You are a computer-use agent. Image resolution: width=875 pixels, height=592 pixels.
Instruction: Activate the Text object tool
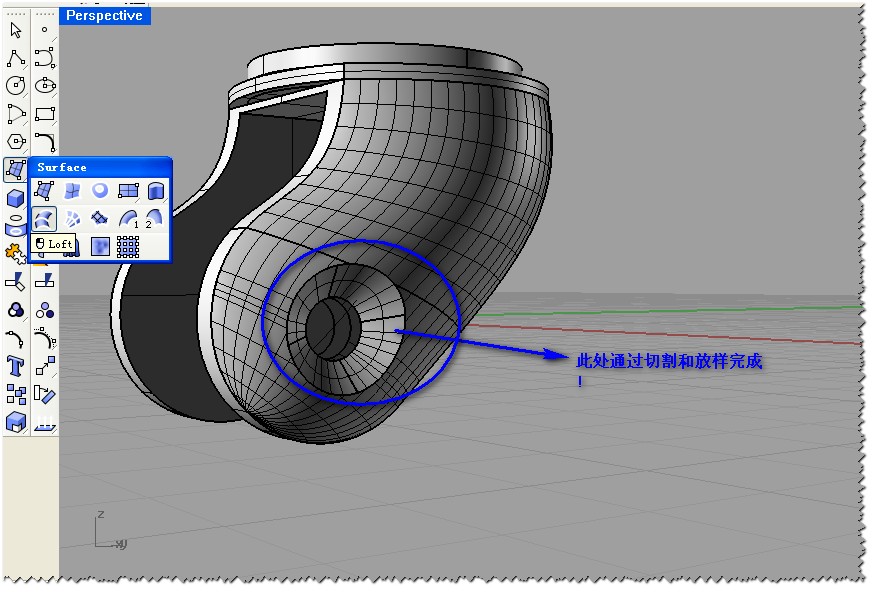pyautogui.click(x=16, y=367)
